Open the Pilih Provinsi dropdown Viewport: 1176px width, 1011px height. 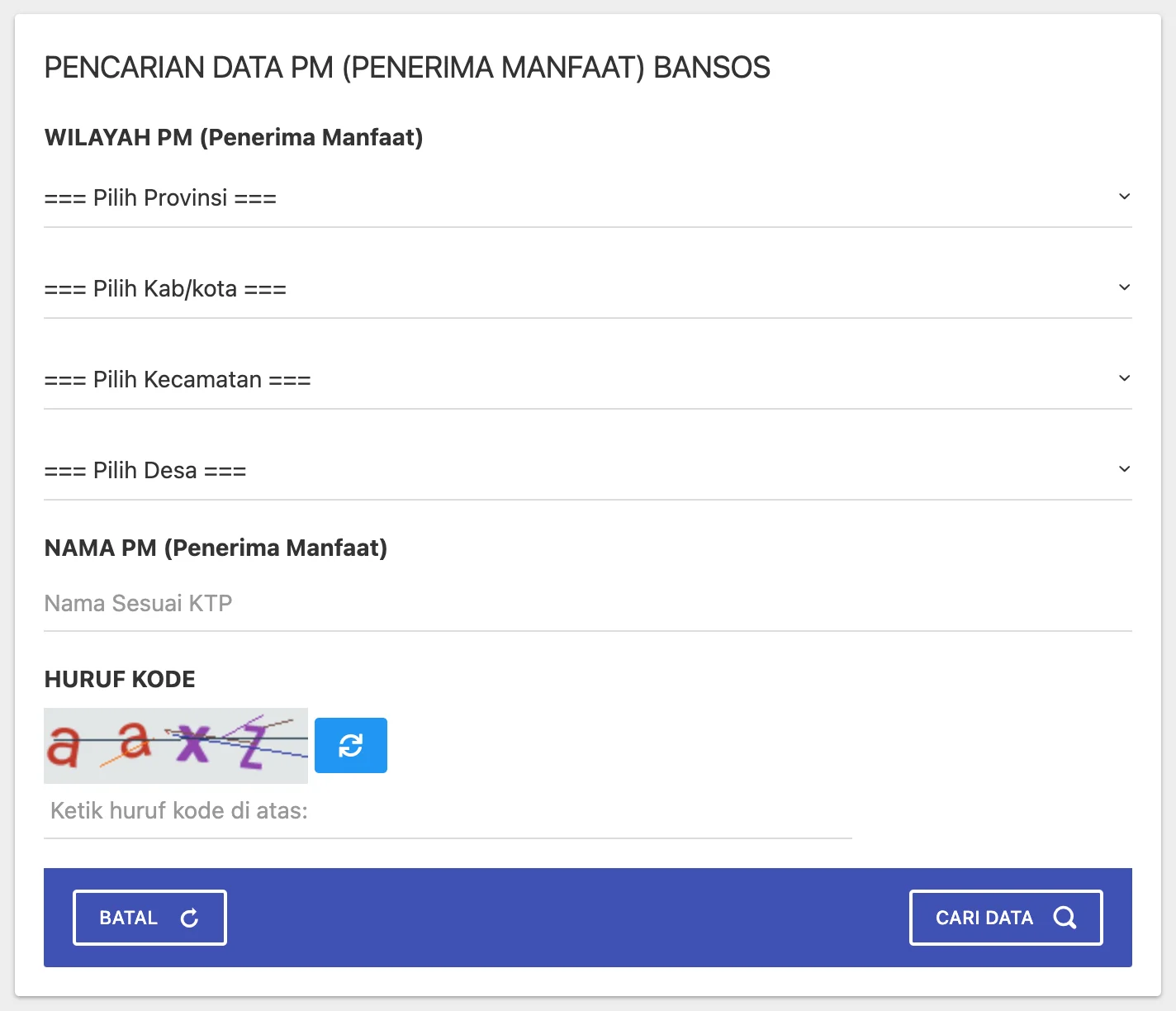587,197
